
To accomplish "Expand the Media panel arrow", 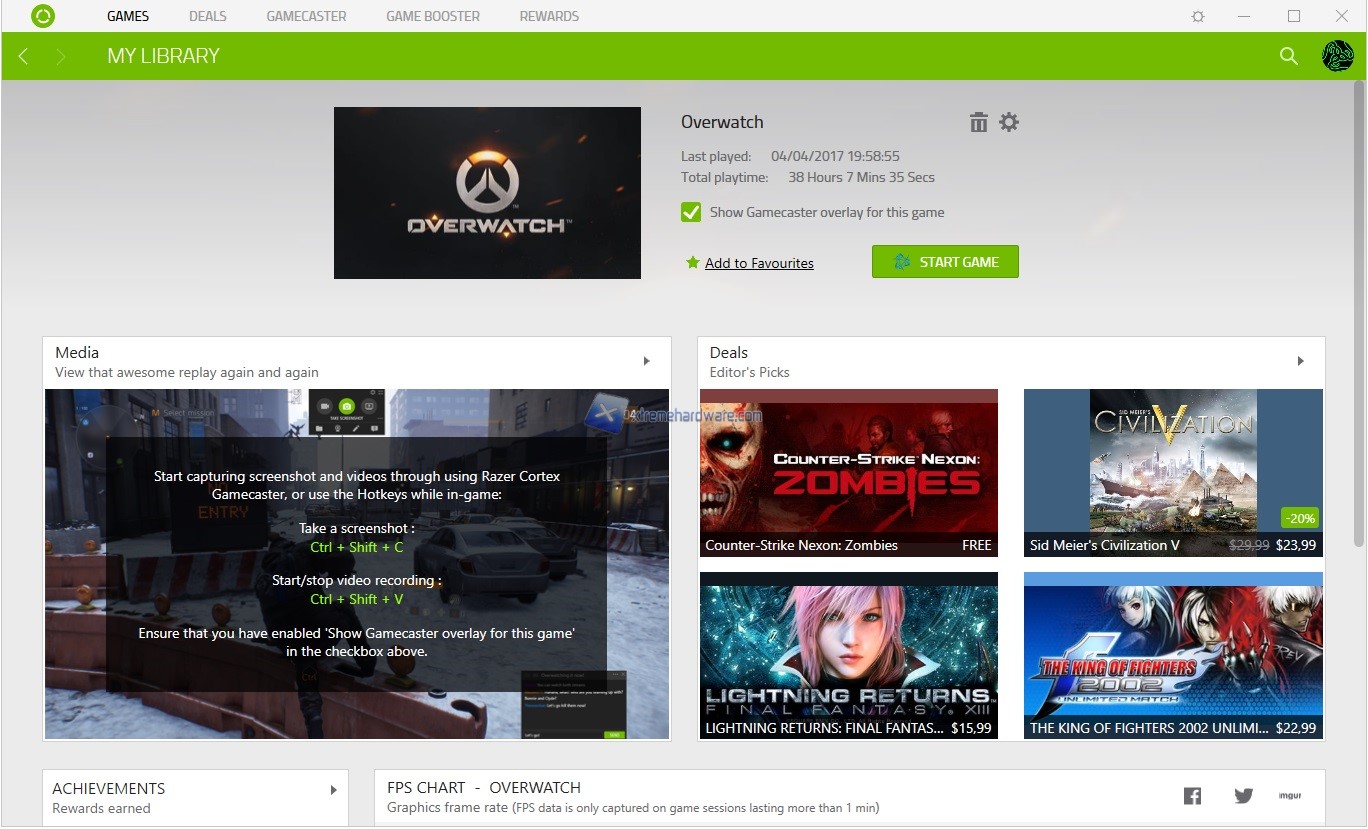I will coord(647,361).
